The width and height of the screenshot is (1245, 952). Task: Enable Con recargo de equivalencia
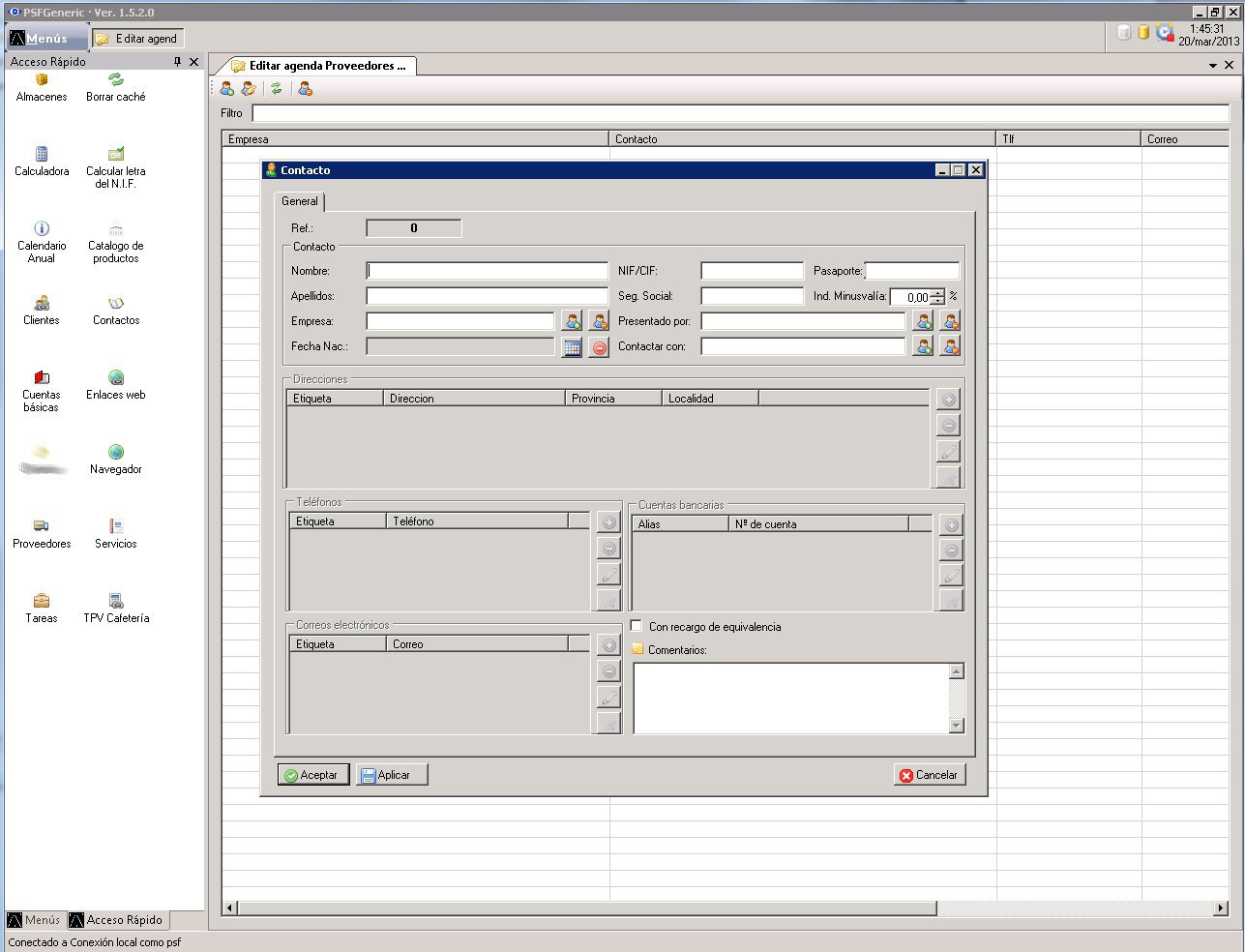coord(637,626)
